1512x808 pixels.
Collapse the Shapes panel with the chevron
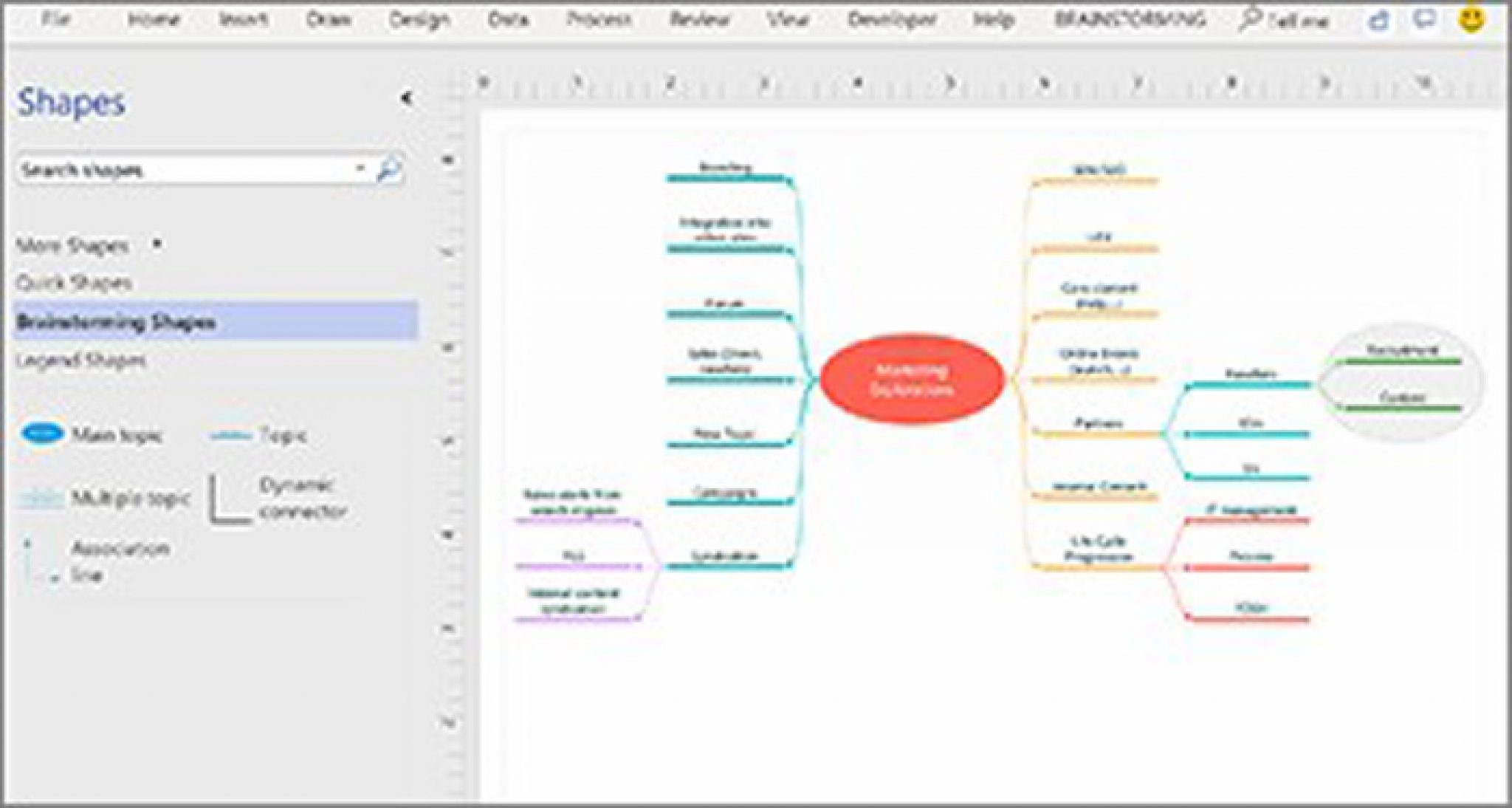pyautogui.click(x=405, y=97)
